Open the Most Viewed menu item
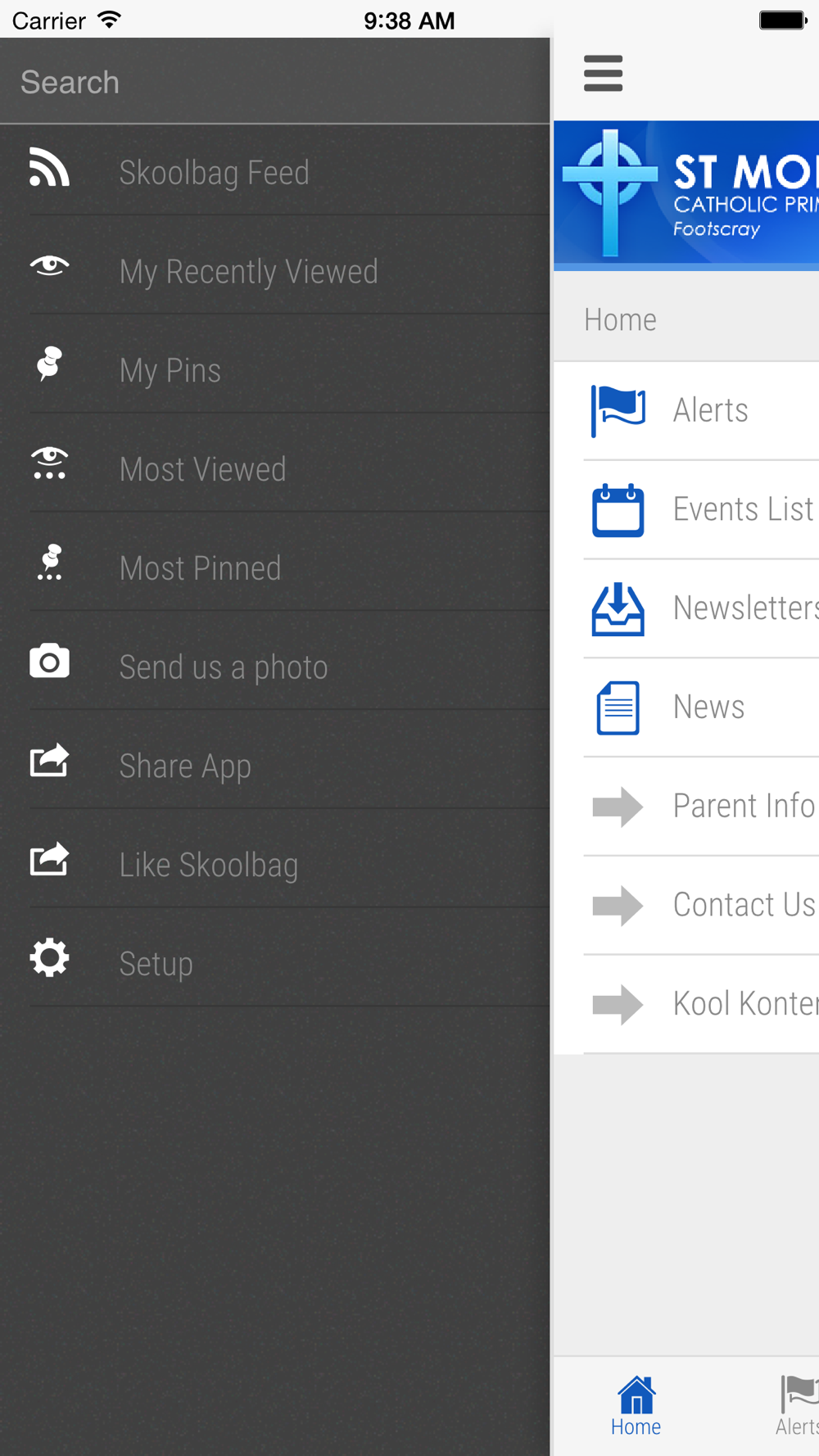819x1456 pixels. coord(275,469)
